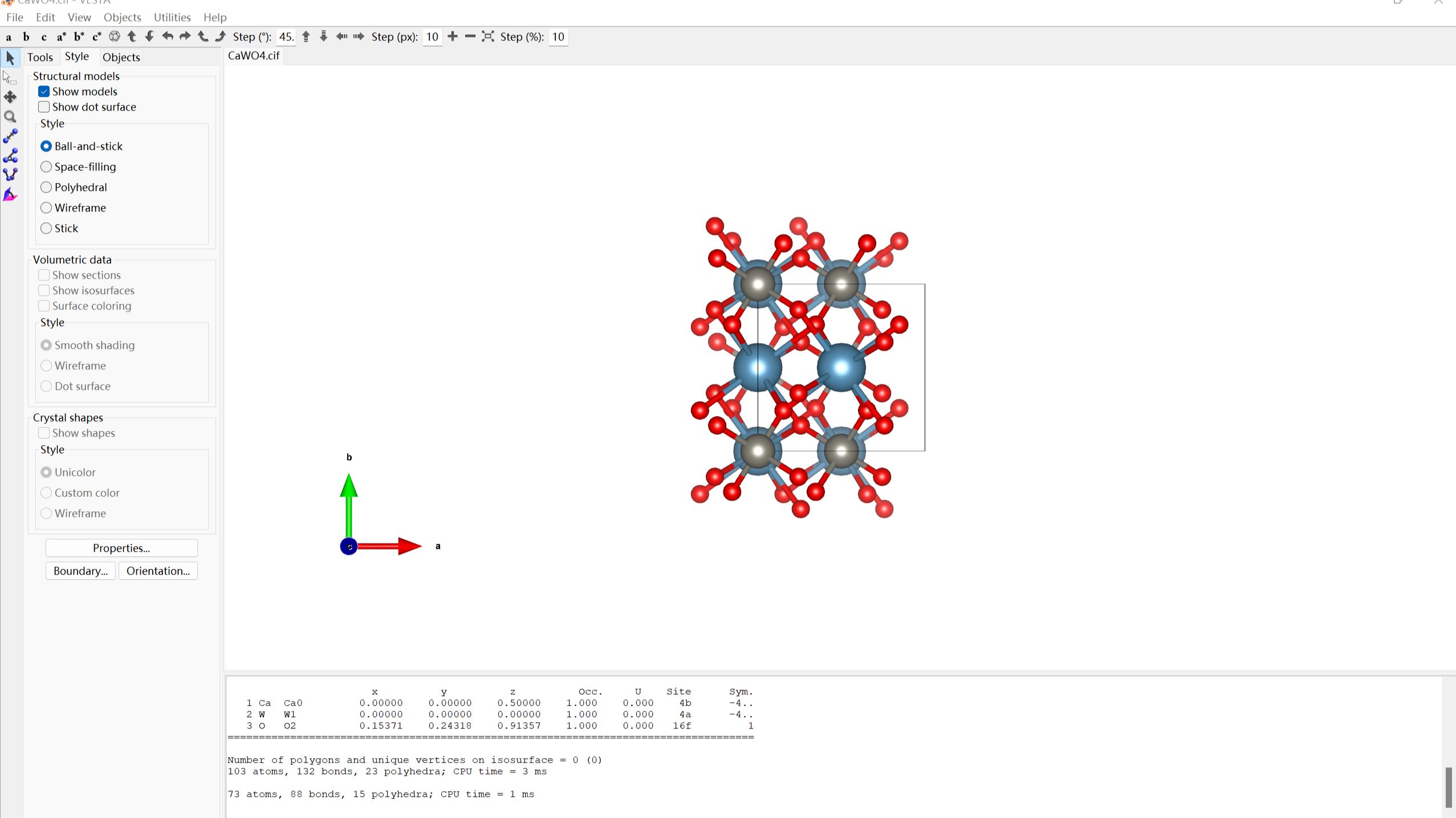The image size is (1456, 818).
Task: Select the bond angle measurement tool
Action: 10,156
